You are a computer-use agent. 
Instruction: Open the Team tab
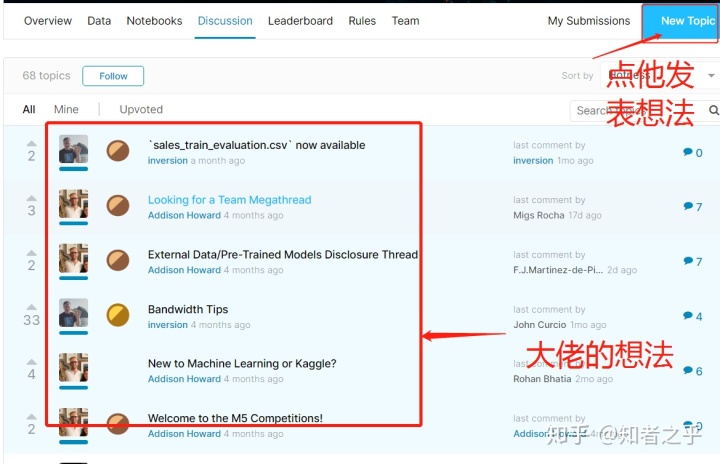(x=405, y=21)
